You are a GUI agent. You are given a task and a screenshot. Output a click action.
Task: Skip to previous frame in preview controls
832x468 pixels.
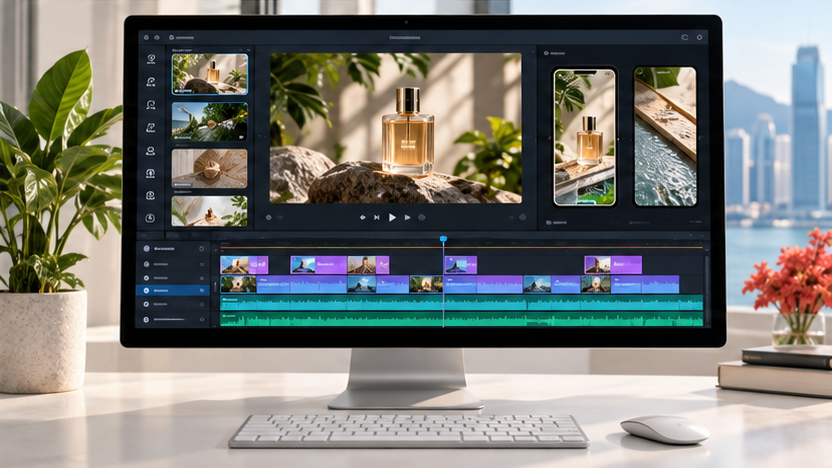pos(377,218)
